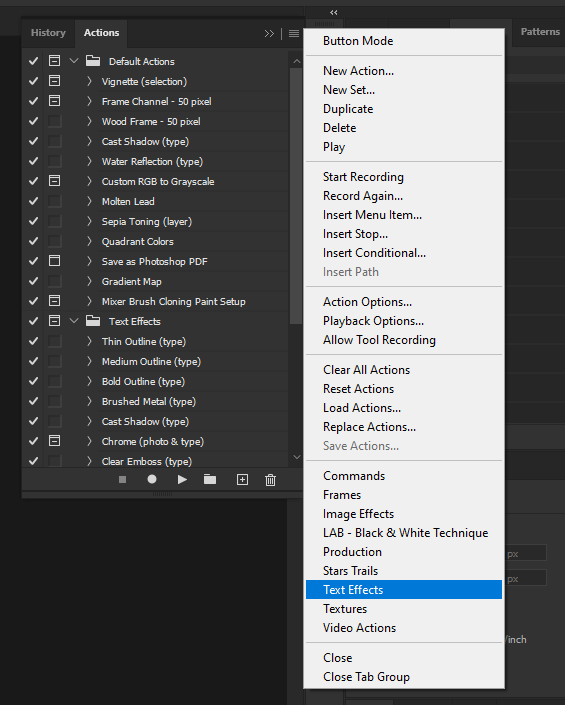Click the Begin recording circle button
Screen dimensions: 565x705
click(152, 479)
